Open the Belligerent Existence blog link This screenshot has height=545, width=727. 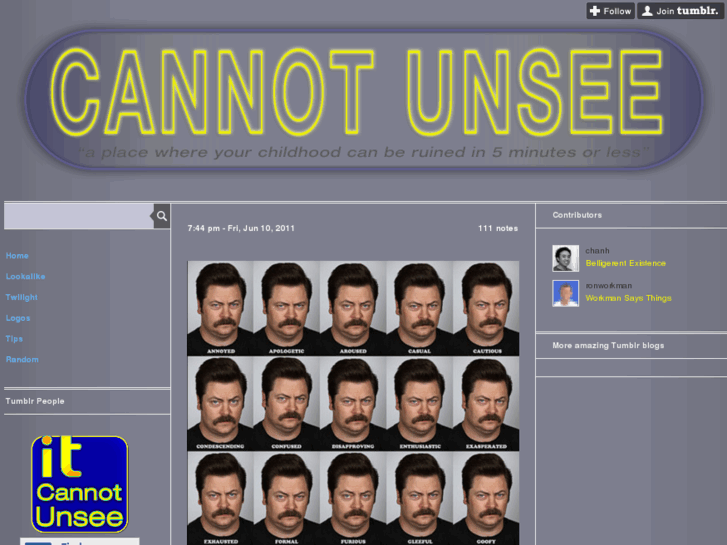[x=625, y=263]
